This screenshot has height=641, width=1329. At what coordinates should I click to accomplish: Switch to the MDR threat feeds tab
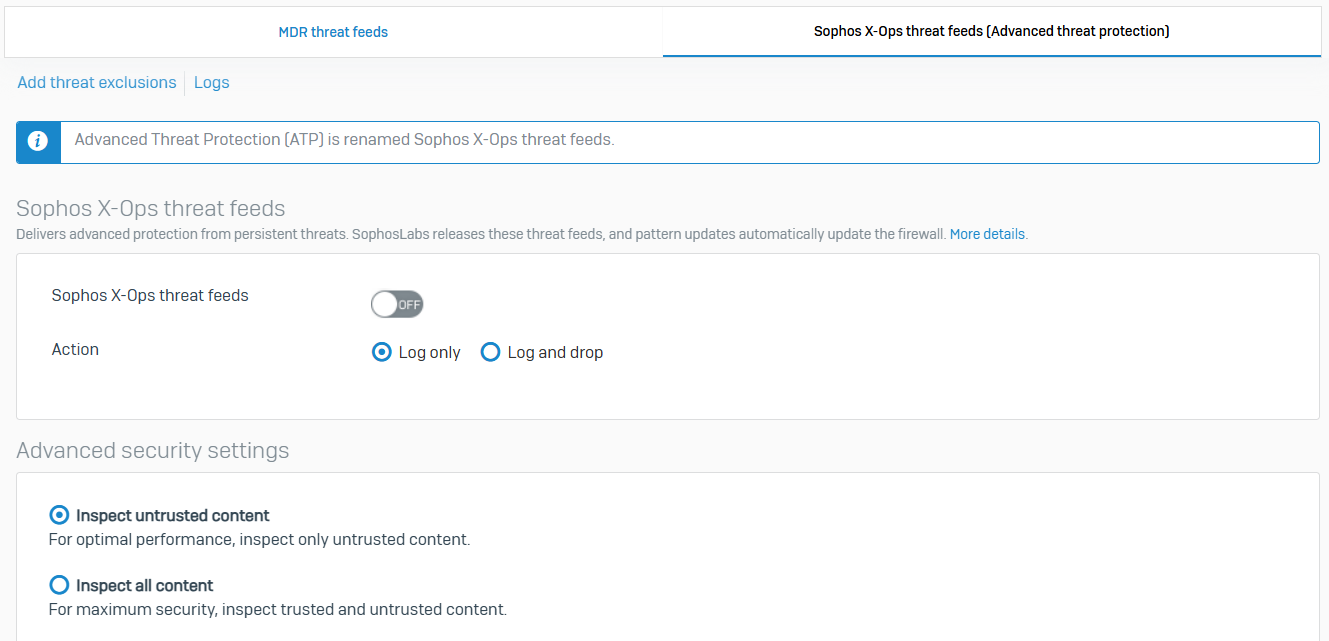click(x=333, y=32)
